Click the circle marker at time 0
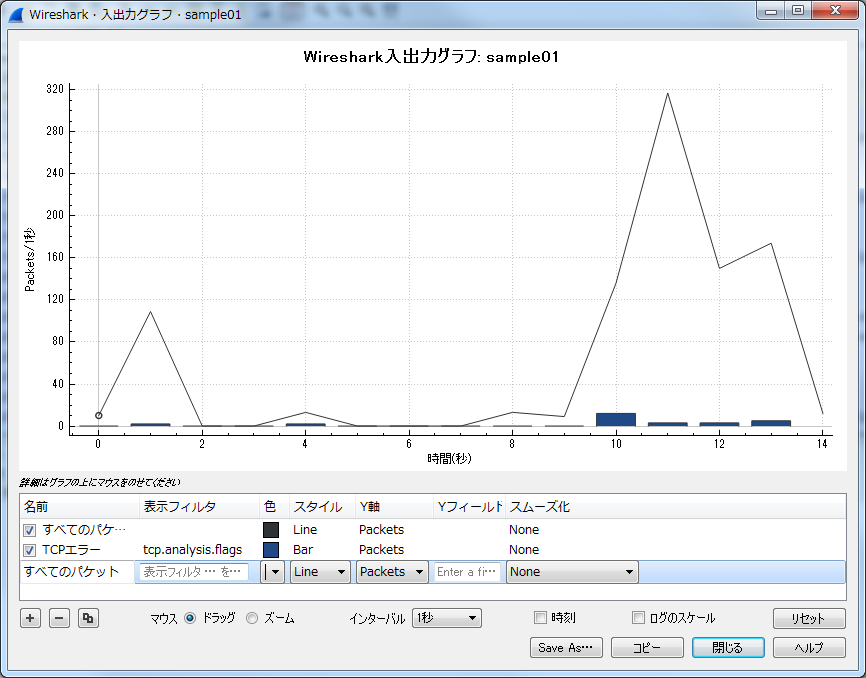Image resolution: width=866 pixels, height=678 pixels. click(98, 415)
